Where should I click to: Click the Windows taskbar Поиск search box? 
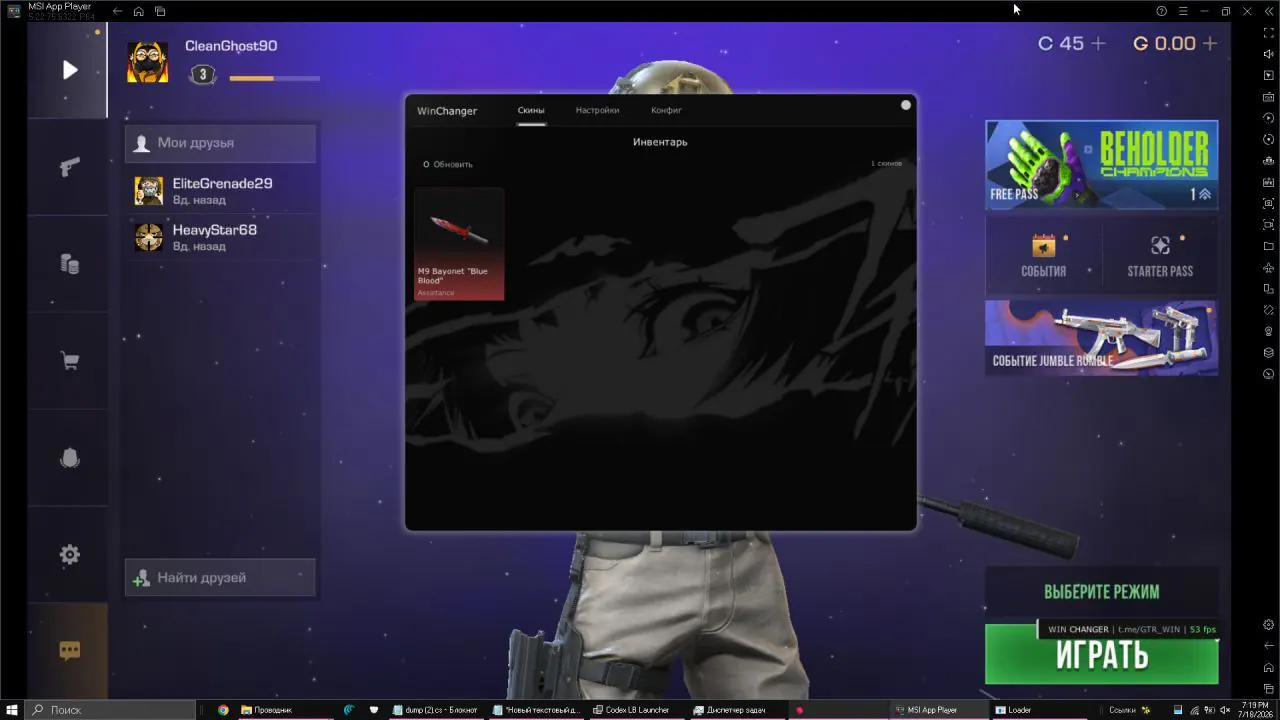tap(110, 710)
